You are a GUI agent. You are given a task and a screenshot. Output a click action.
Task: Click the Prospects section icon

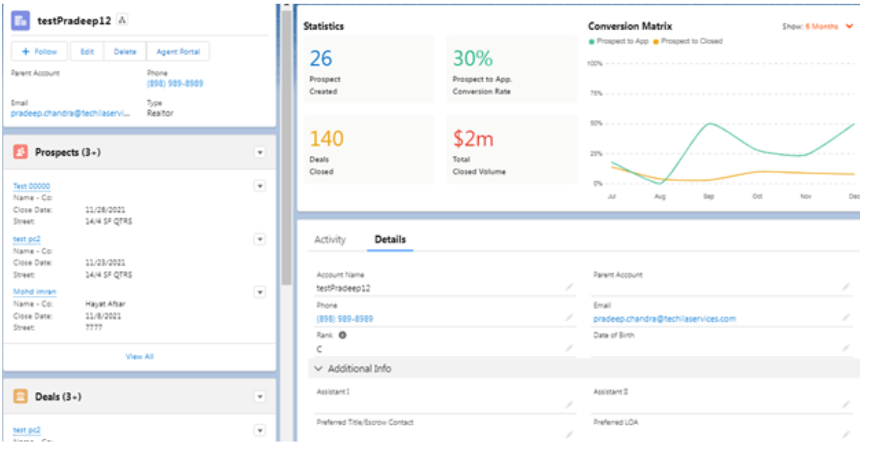21,152
